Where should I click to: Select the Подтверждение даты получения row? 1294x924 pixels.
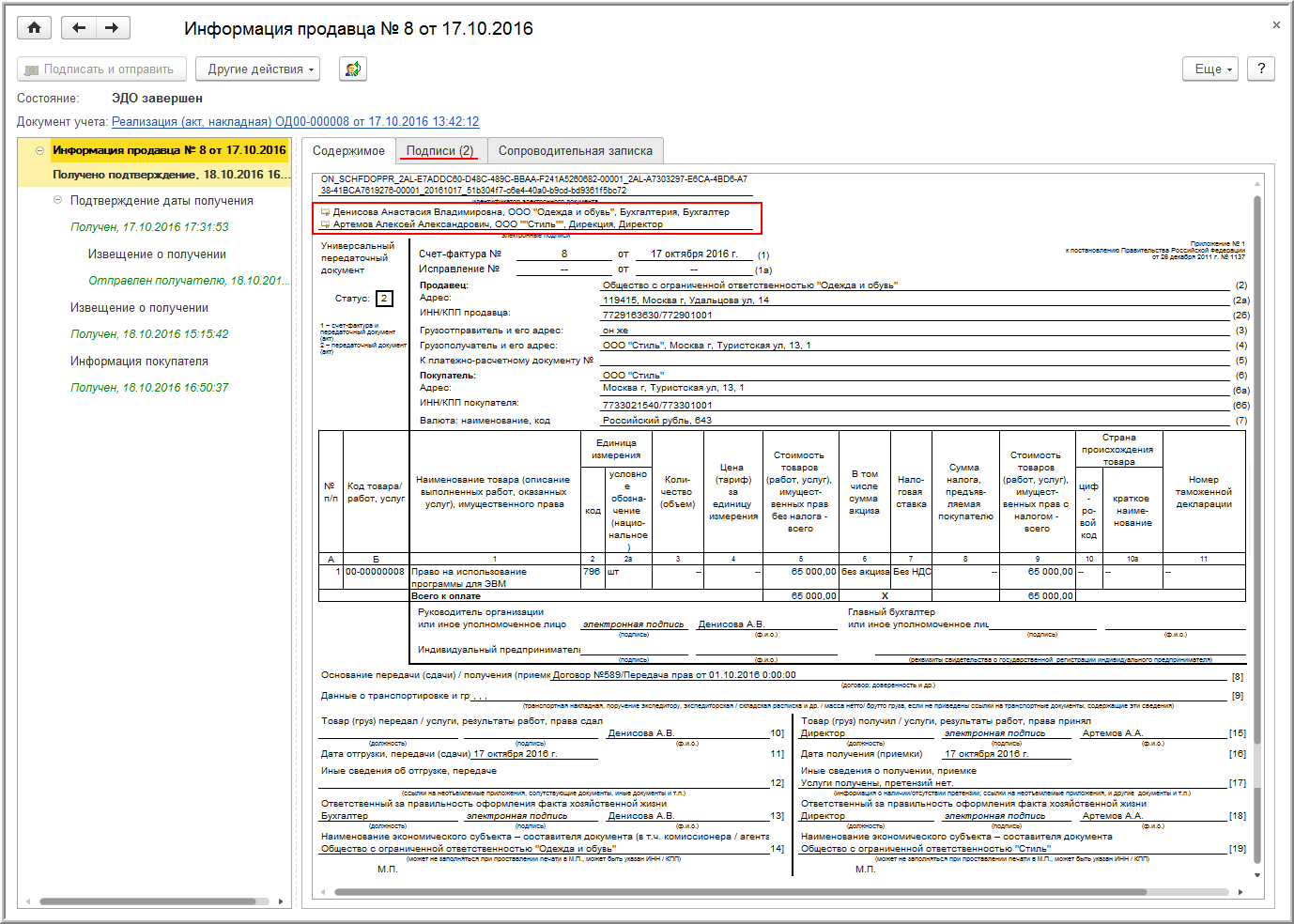[162, 201]
